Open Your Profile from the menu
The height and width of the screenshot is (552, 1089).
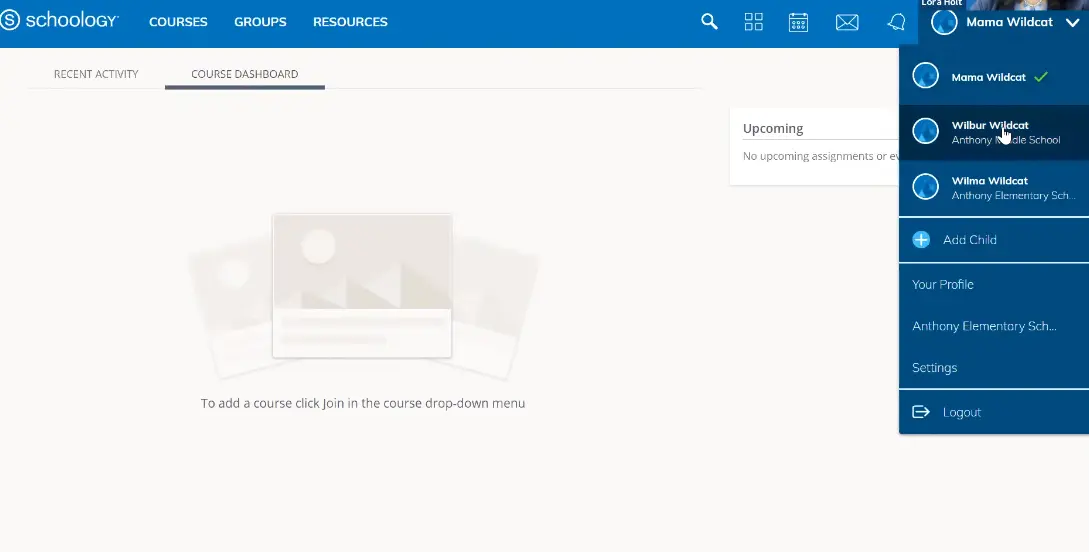(943, 284)
